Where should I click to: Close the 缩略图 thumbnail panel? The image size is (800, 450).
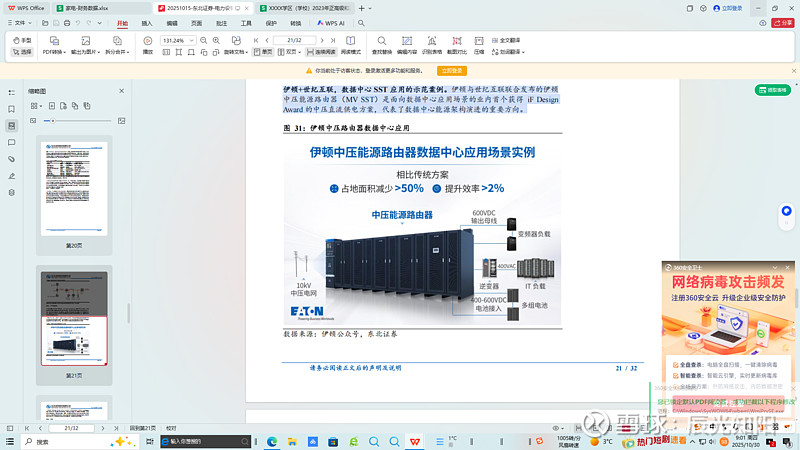point(121,91)
